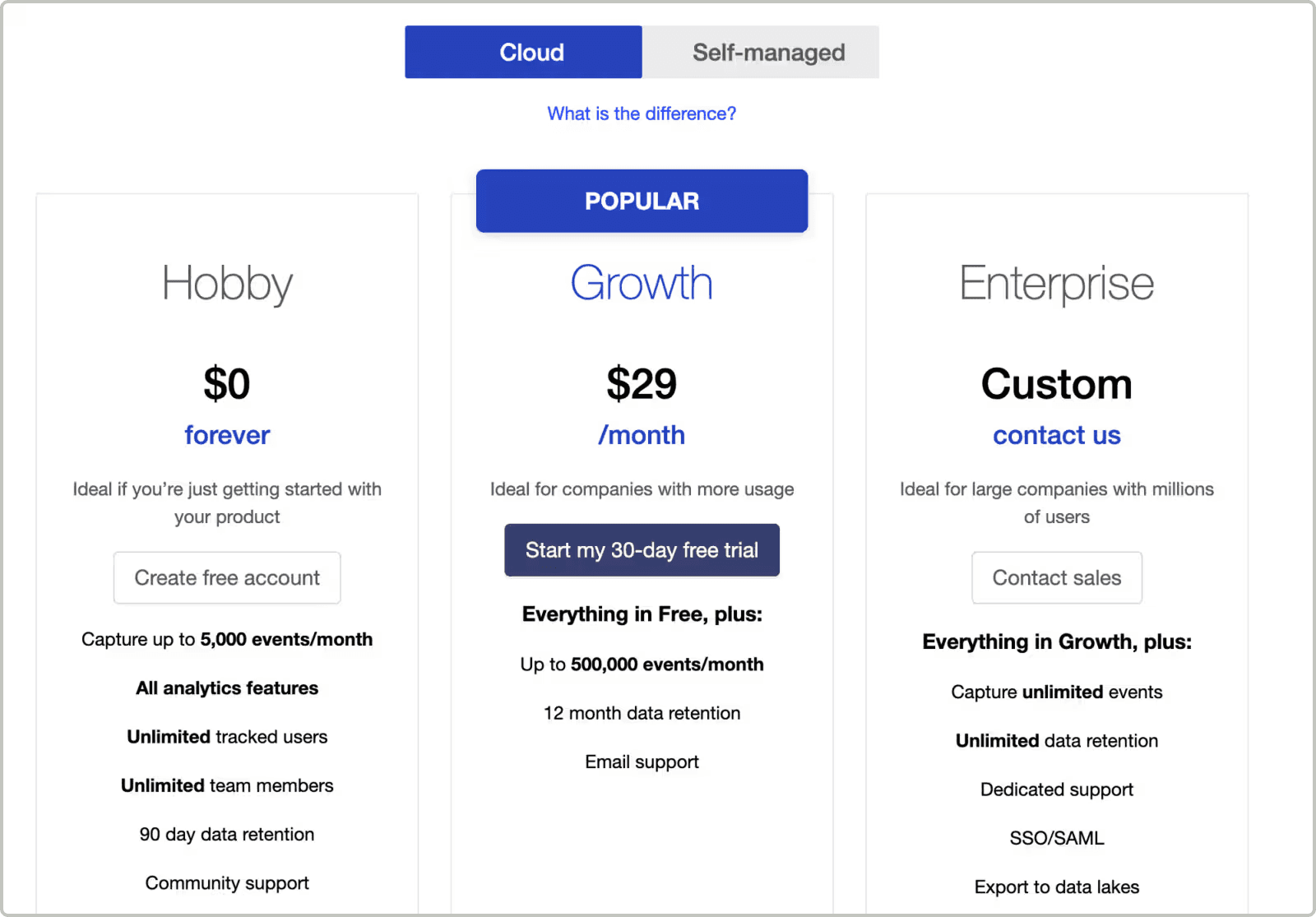Click the 12 month data retention item
The width and height of the screenshot is (1316, 917).
[x=642, y=713]
